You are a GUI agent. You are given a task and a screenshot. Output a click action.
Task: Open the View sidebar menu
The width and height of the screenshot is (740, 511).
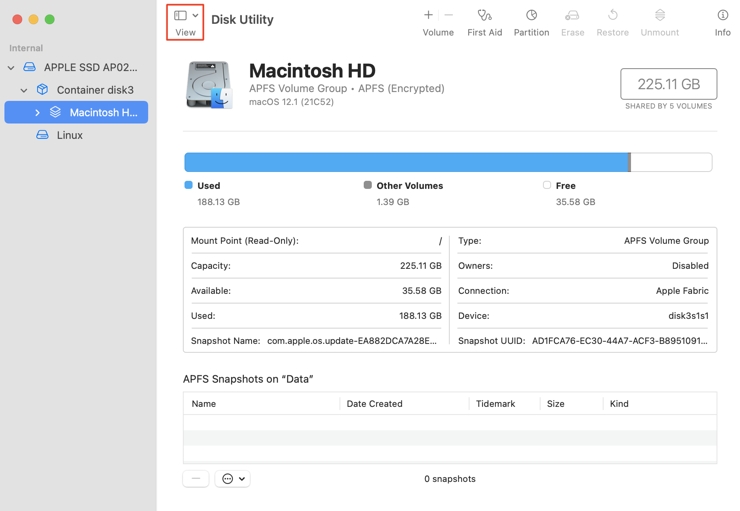pyautogui.click(x=185, y=22)
